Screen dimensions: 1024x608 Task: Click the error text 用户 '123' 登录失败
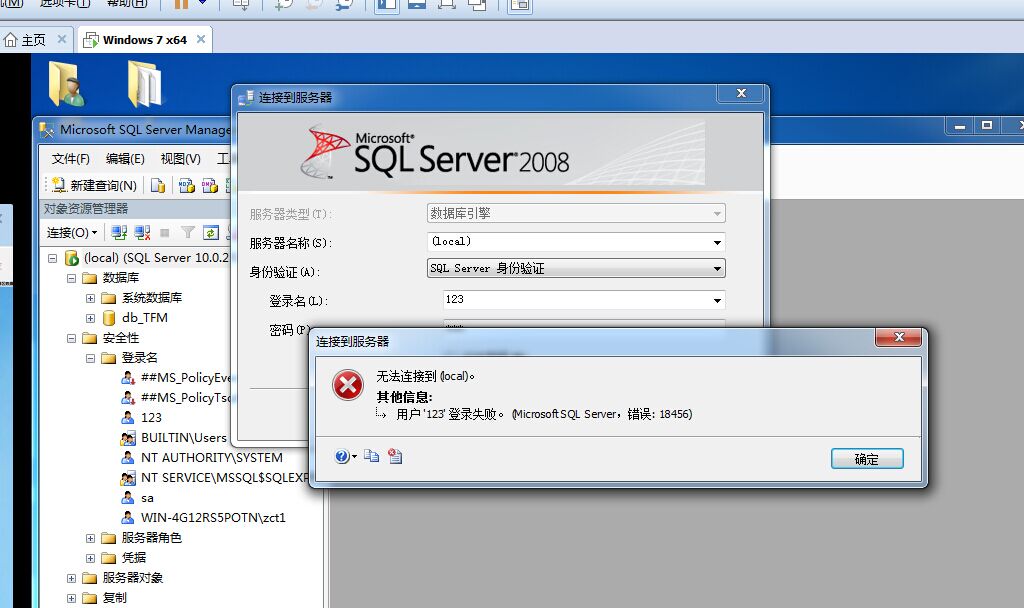450,414
